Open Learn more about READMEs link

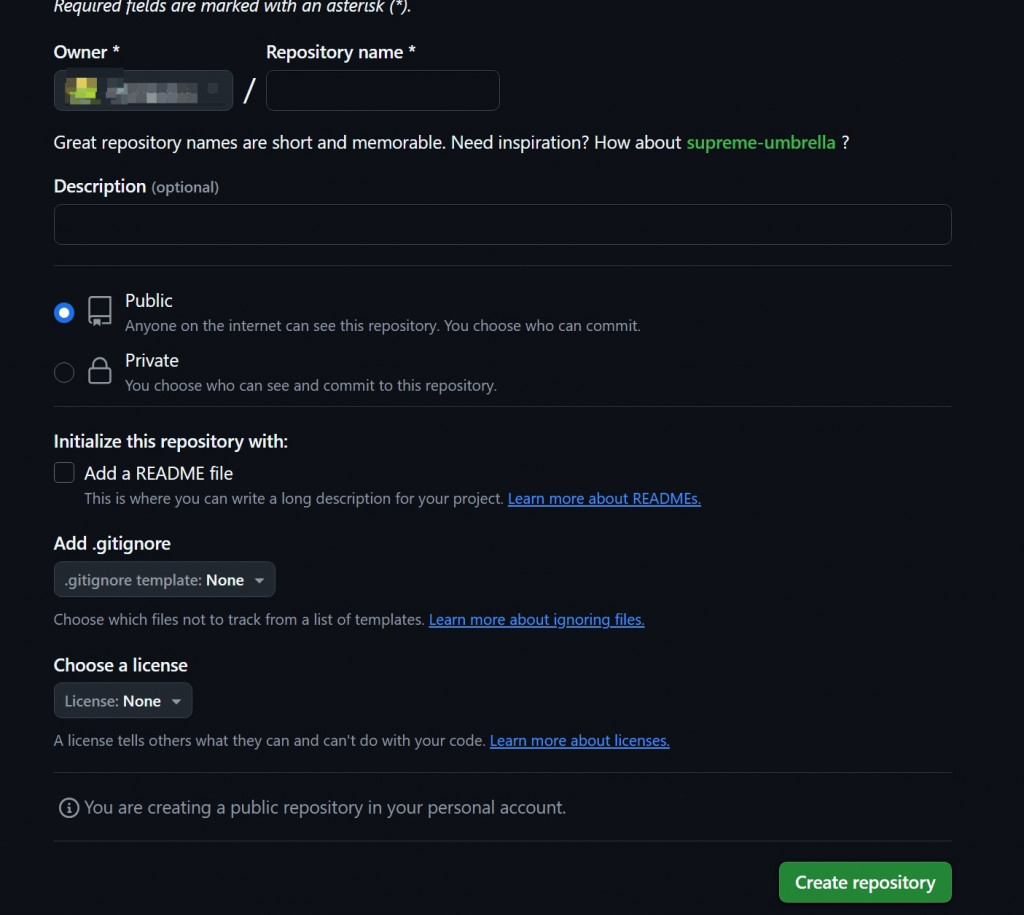[x=604, y=498]
